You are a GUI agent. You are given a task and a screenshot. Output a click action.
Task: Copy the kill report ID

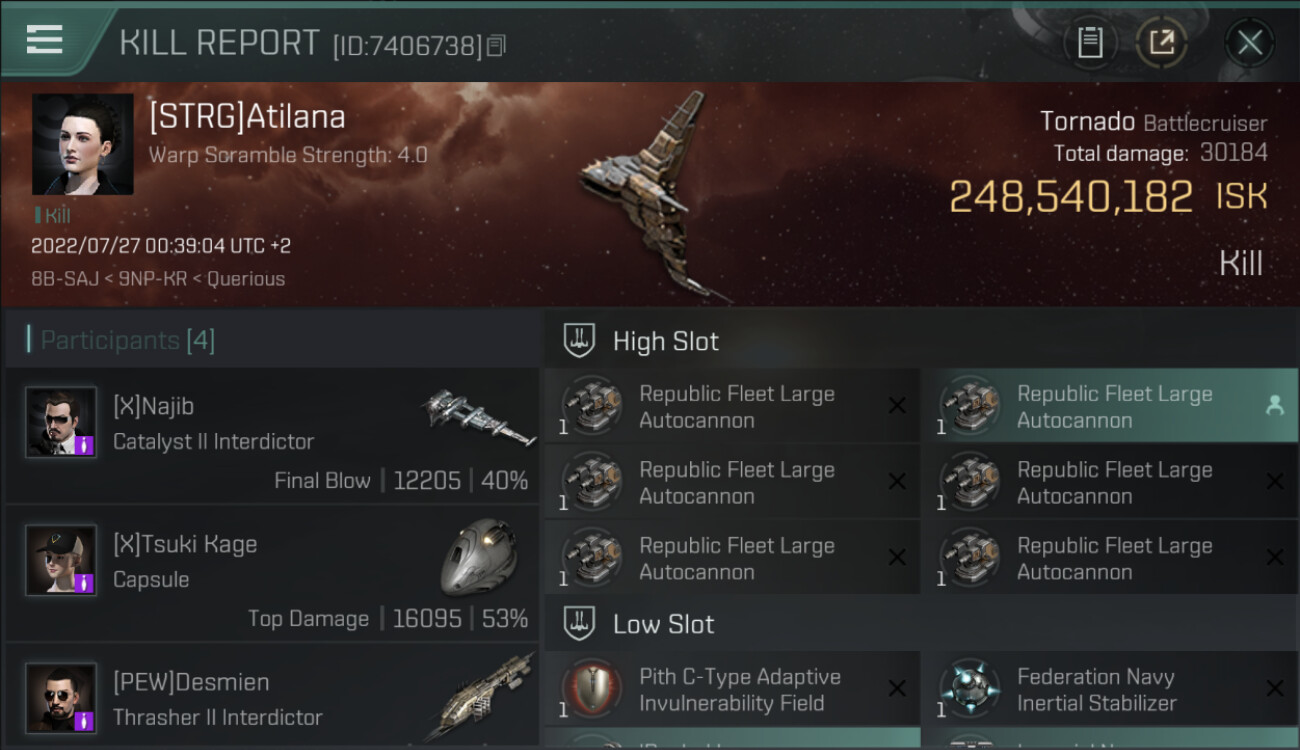[x=497, y=46]
